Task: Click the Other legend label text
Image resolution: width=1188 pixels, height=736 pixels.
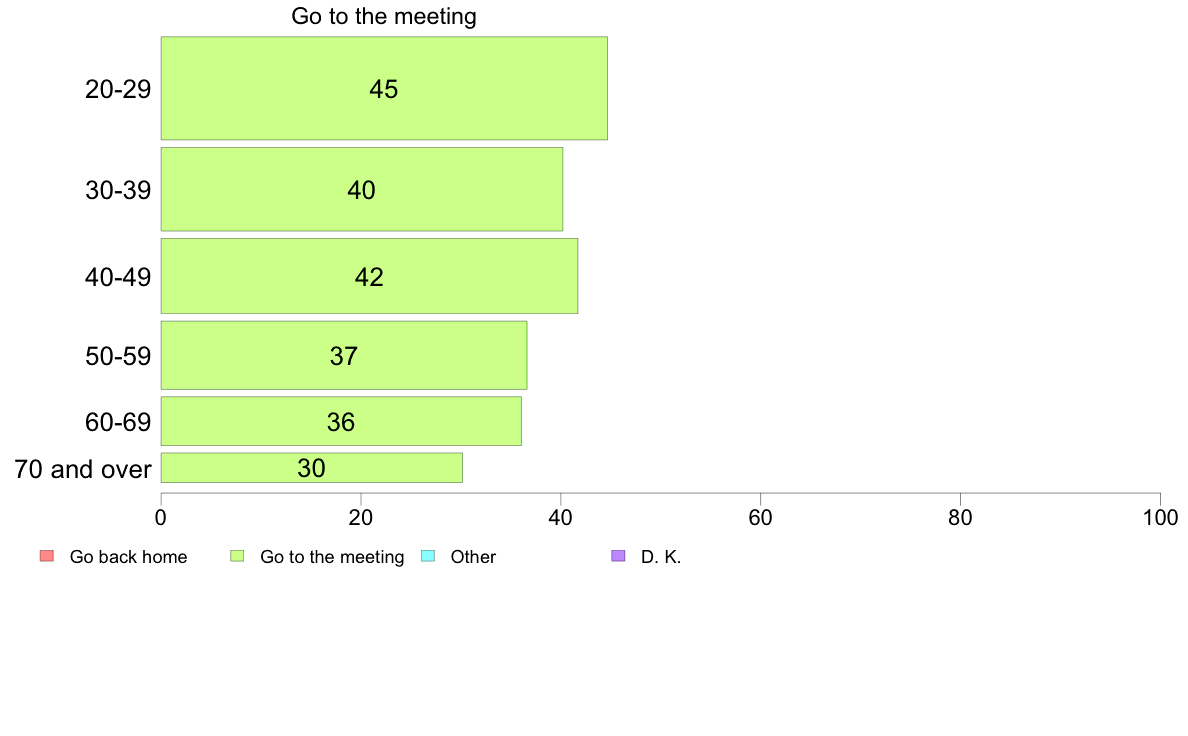Action: point(473,557)
